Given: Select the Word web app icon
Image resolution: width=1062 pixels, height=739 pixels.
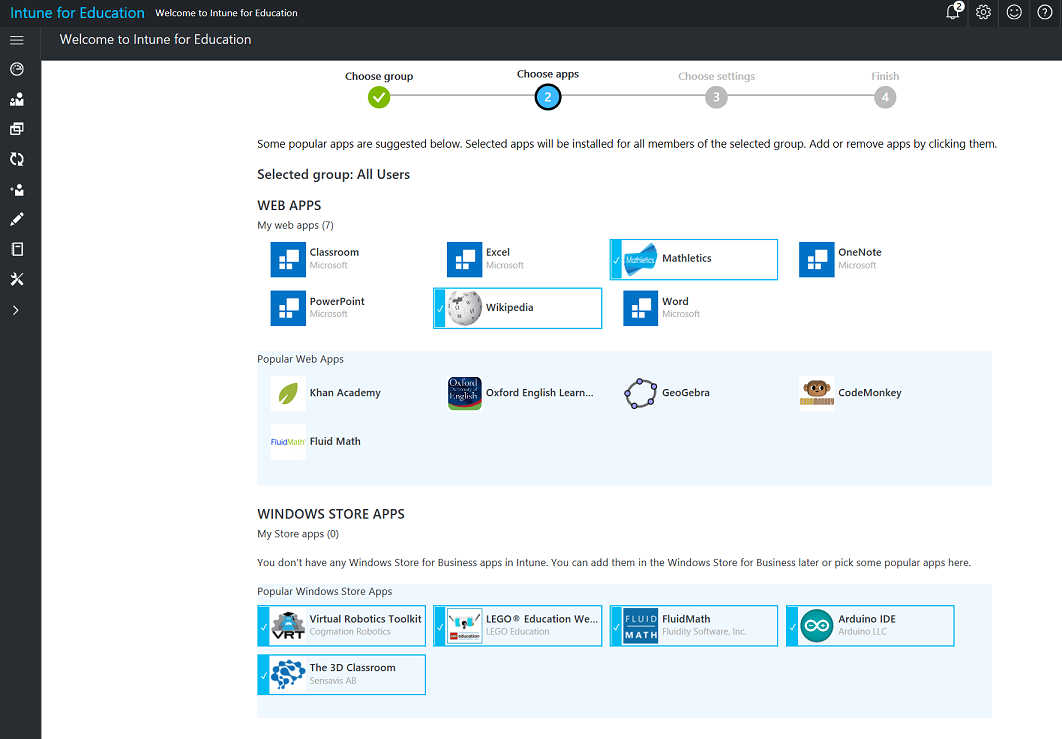Looking at the screenshot, I should [641, 308].
